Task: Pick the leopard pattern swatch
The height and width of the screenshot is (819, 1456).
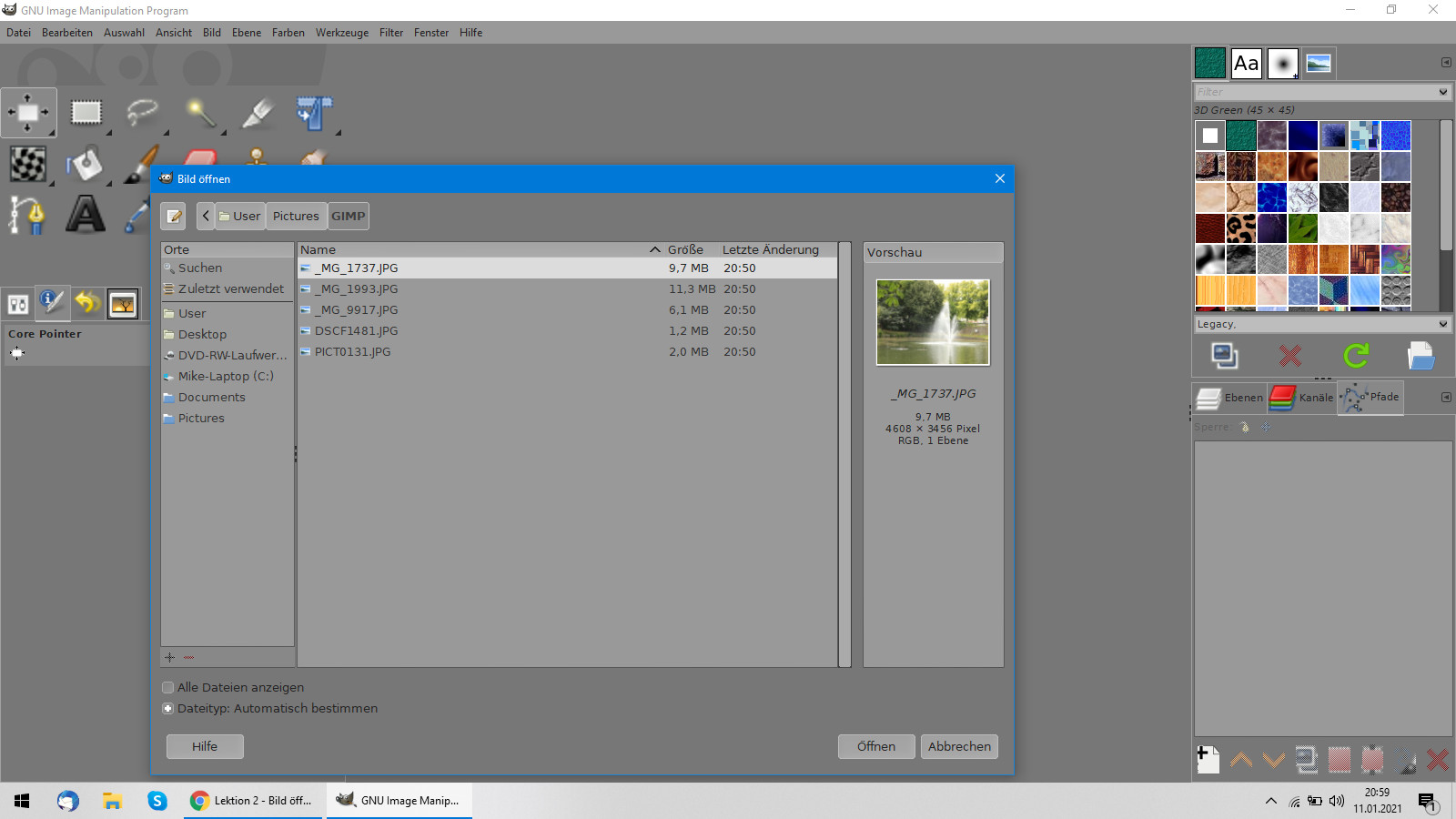Action: click(x=1241, y=228)
